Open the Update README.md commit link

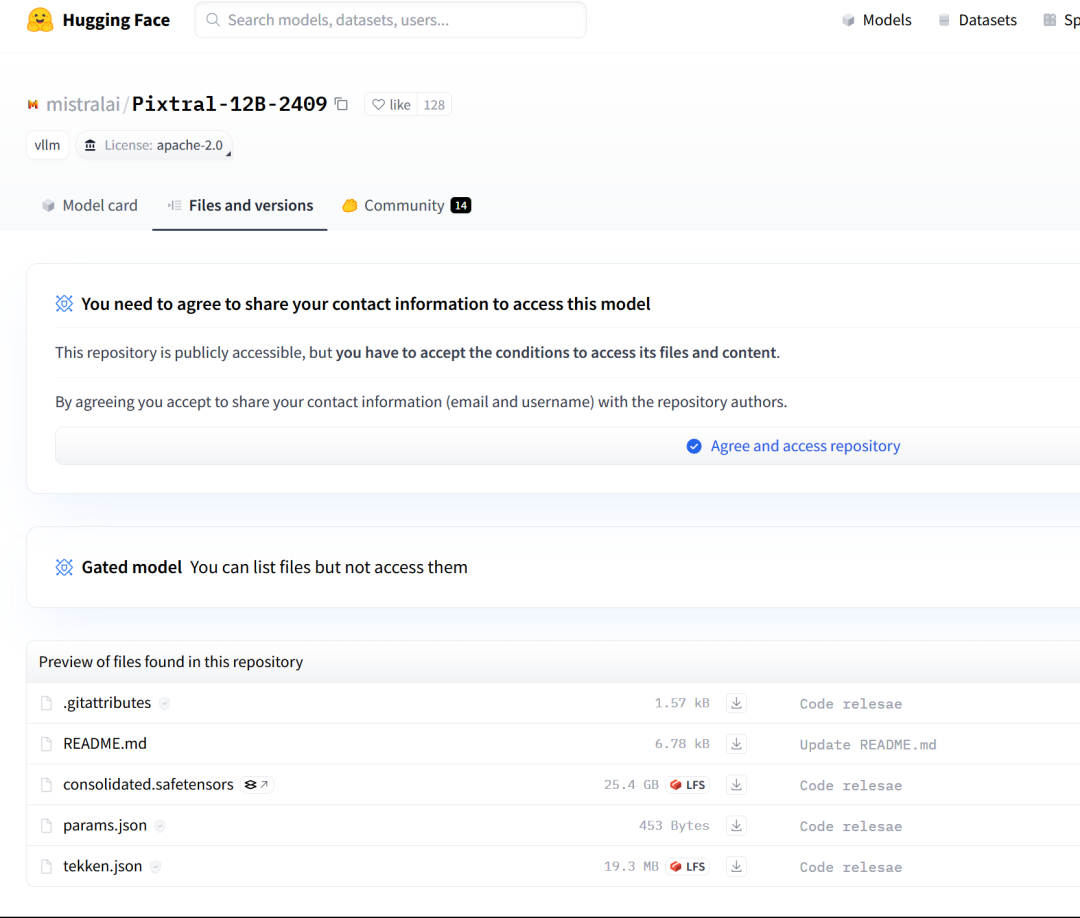pos(867,745)
